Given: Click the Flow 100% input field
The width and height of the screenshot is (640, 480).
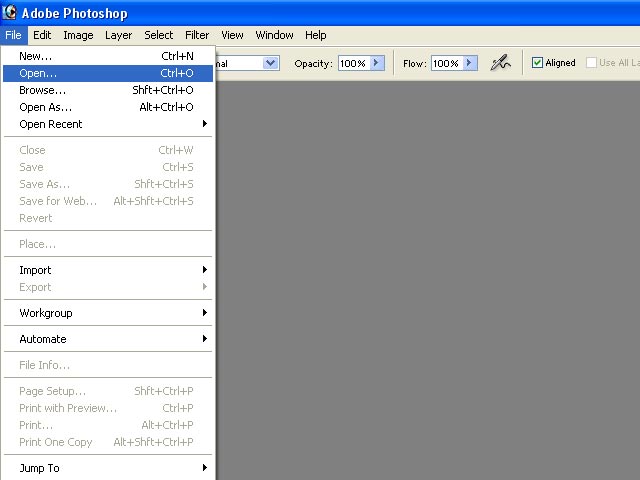Looking at the screenshot, I should [x=447, y=63].
